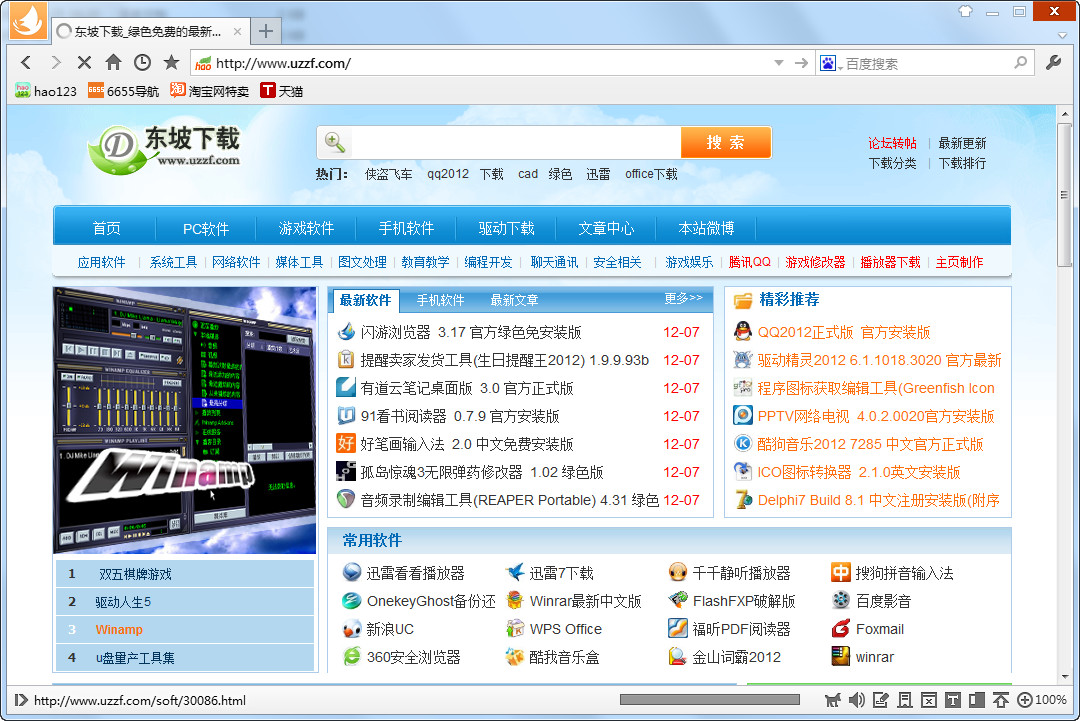Click the popup blocker window-x icon
Image resolution: width=1080 pixels, height=721 pixels.
tap(928, 700)
